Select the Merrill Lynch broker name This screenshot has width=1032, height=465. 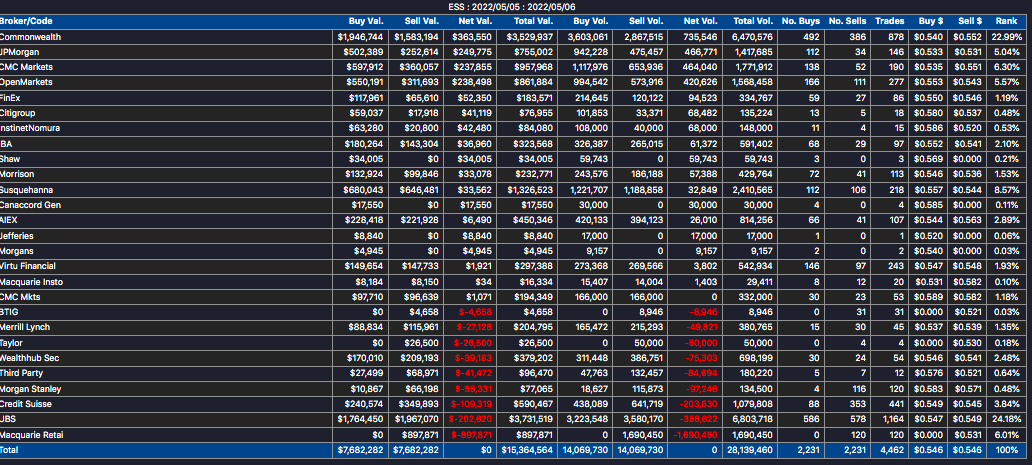coord(25,328)
